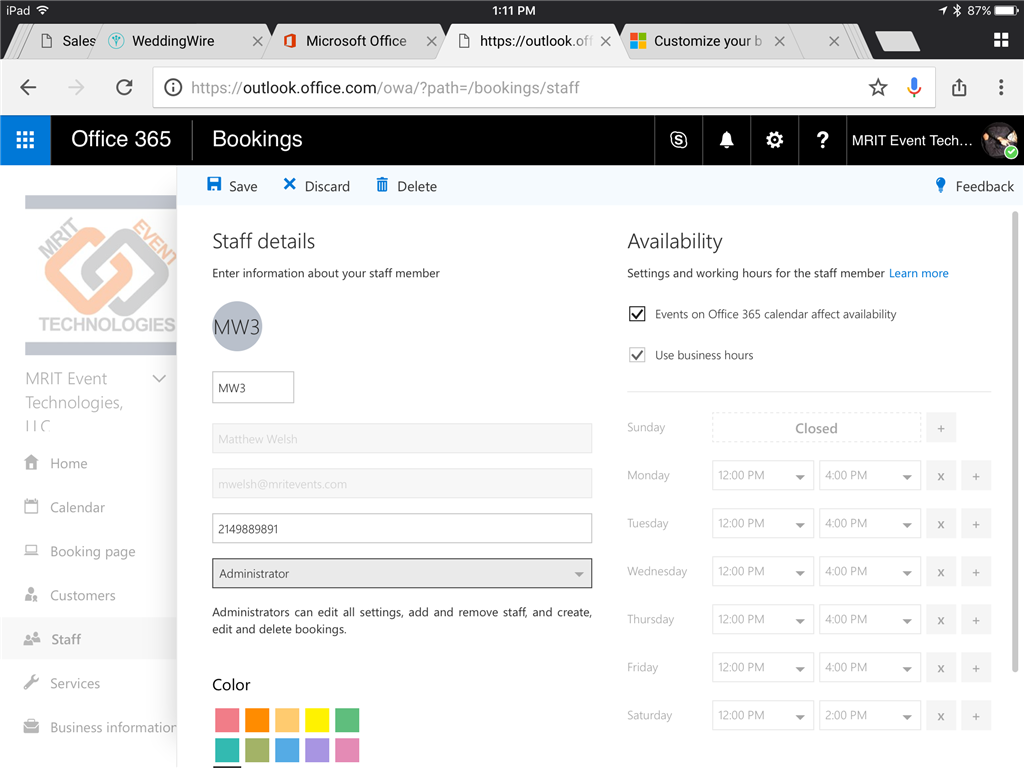The height and width of the screenshot is (768, 1024).
Task: Open Wednesday end time dropdown
Action: [x=869, y=572]
